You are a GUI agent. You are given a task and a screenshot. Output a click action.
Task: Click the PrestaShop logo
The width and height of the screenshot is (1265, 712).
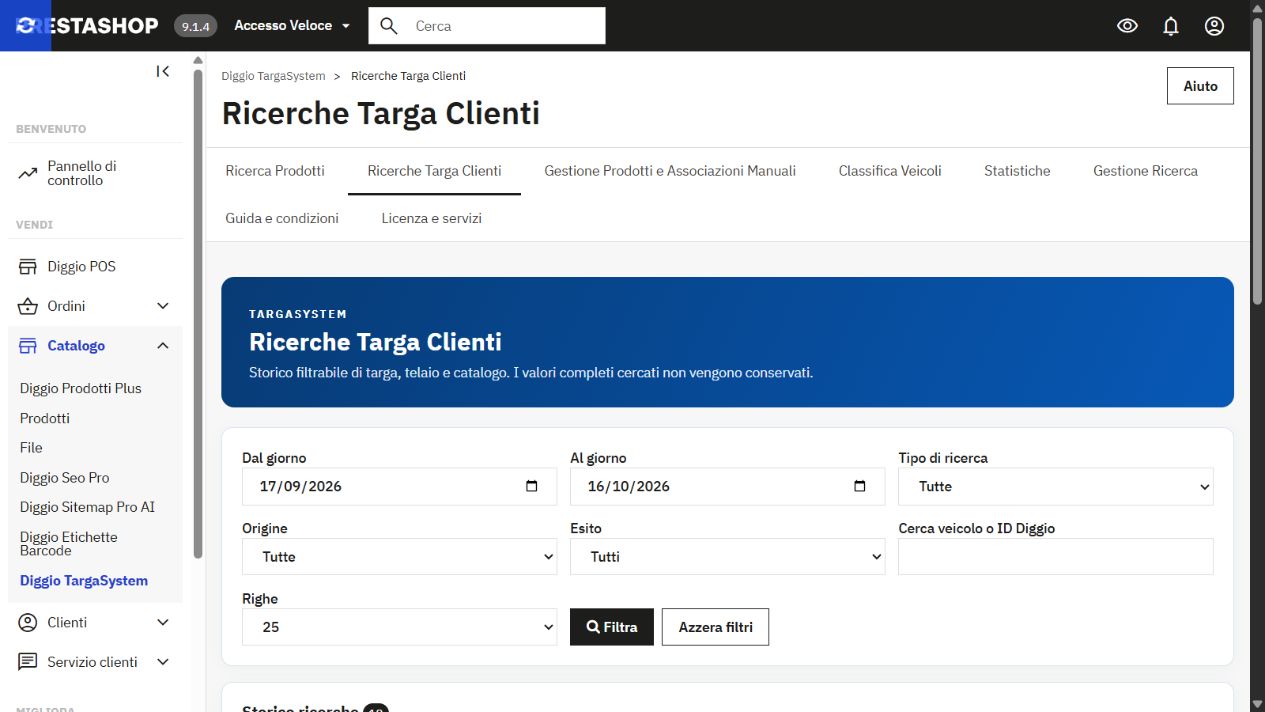click(88, 26)
